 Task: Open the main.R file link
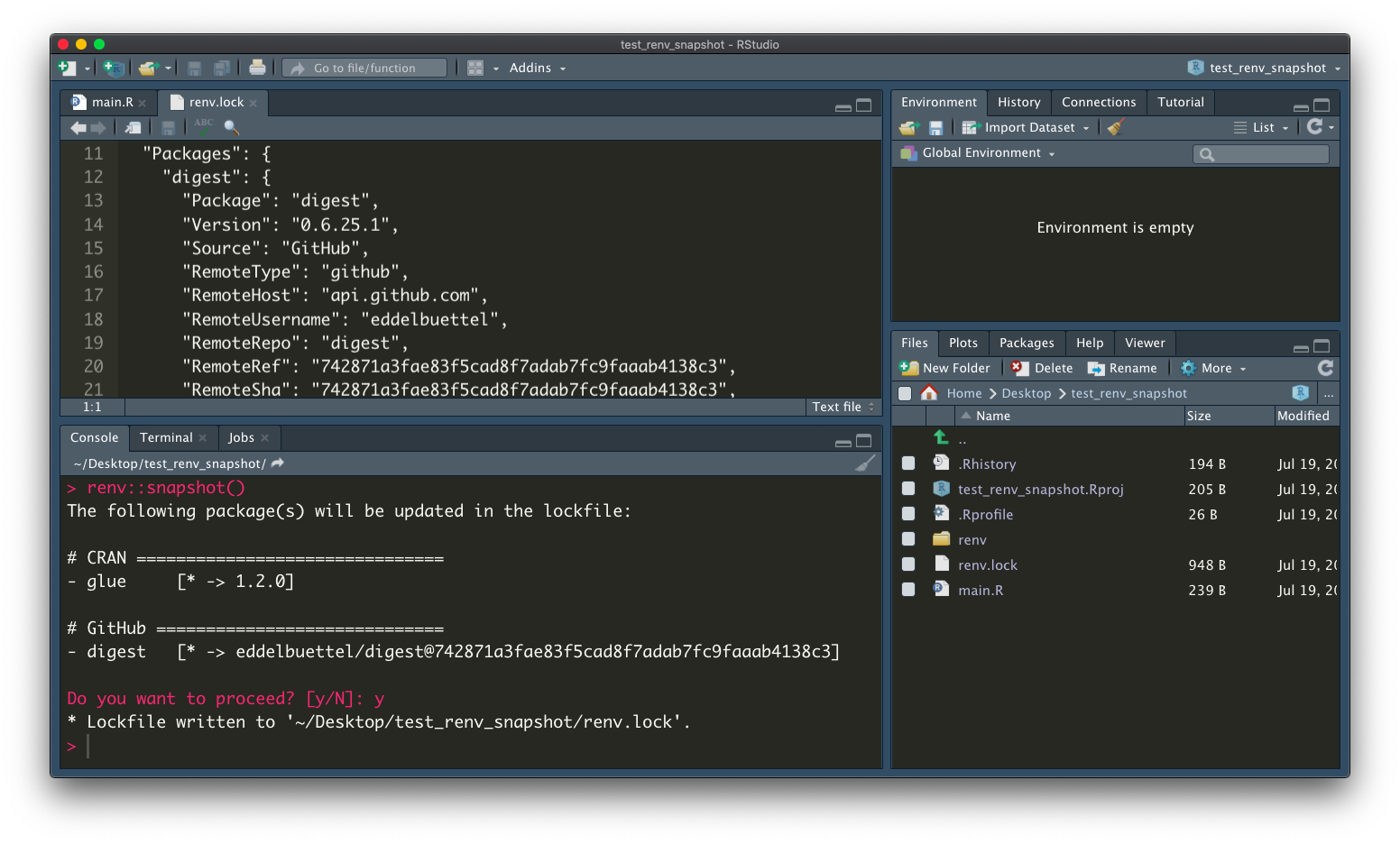pyautogui.click(x=981, y=590)
